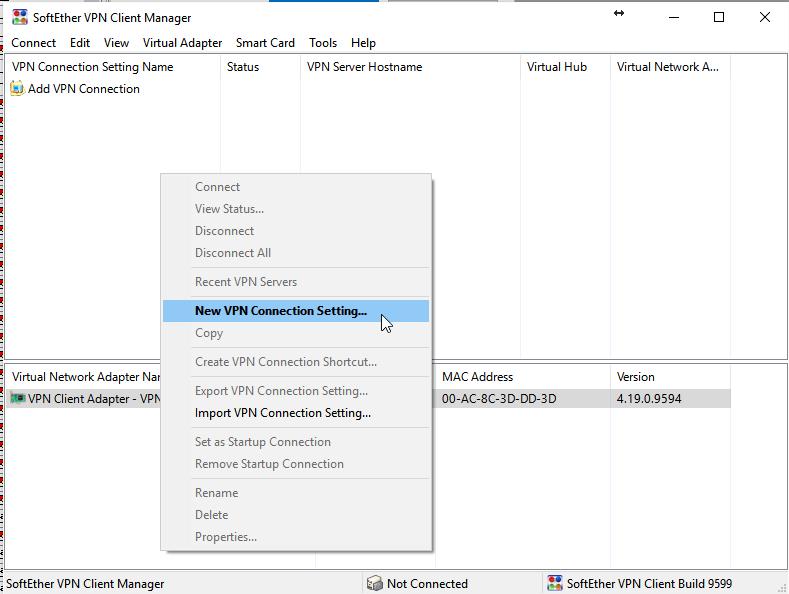Select Create VPN Connection Shortcut entry
The height and width of the screenshot is (594, 789).
[296, 362]
